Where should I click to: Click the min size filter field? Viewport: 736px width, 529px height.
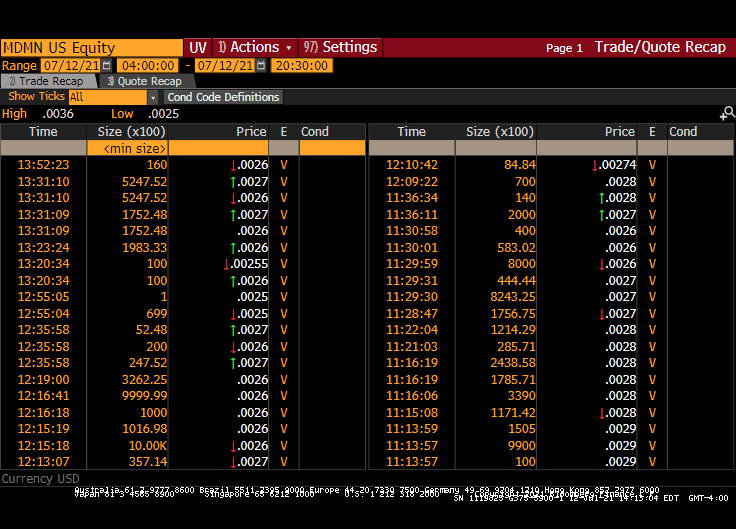(x=128, y=148)
